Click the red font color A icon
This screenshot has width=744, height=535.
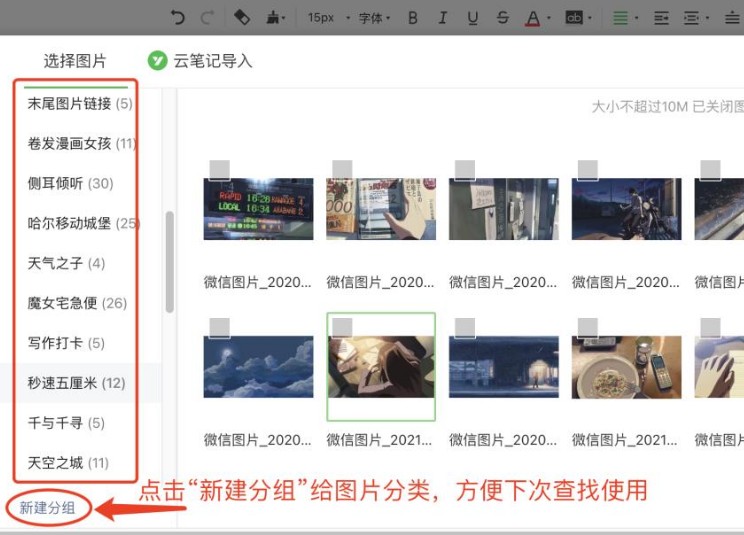[532, 18]
